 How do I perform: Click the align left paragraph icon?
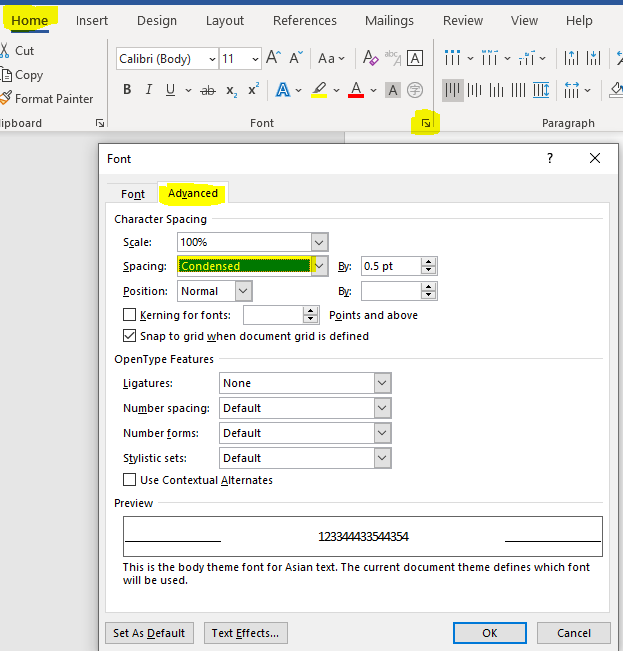coord(452,90)
